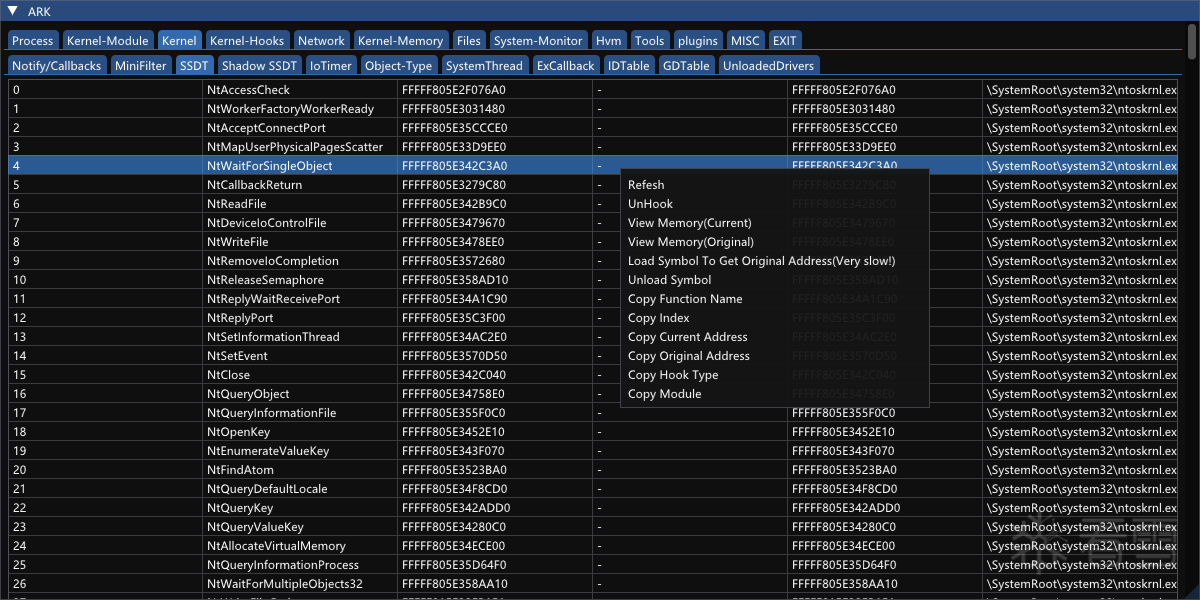
Task: Choose Copy Original Address
Action: click(x=775, y=356)
